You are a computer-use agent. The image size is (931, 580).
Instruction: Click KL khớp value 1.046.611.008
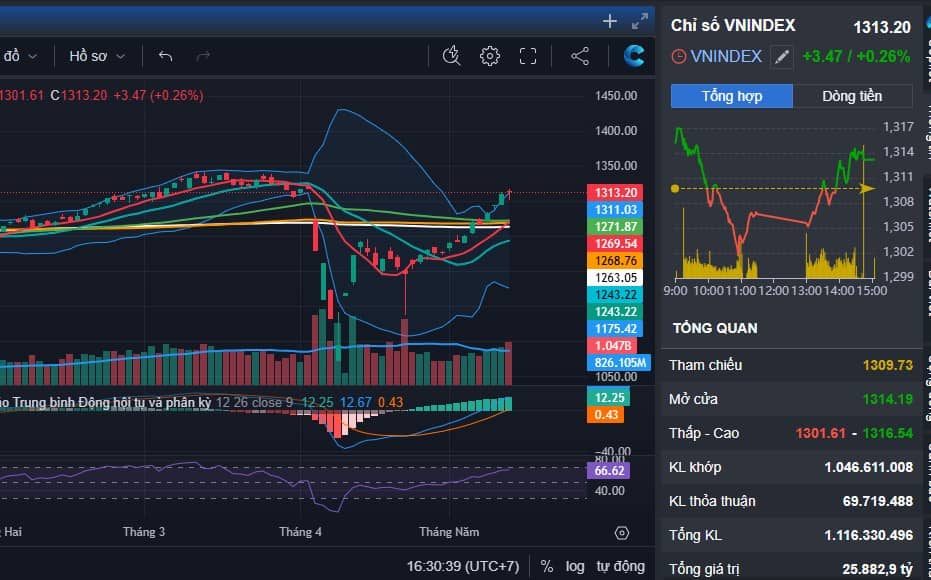[x=868, y=467]
